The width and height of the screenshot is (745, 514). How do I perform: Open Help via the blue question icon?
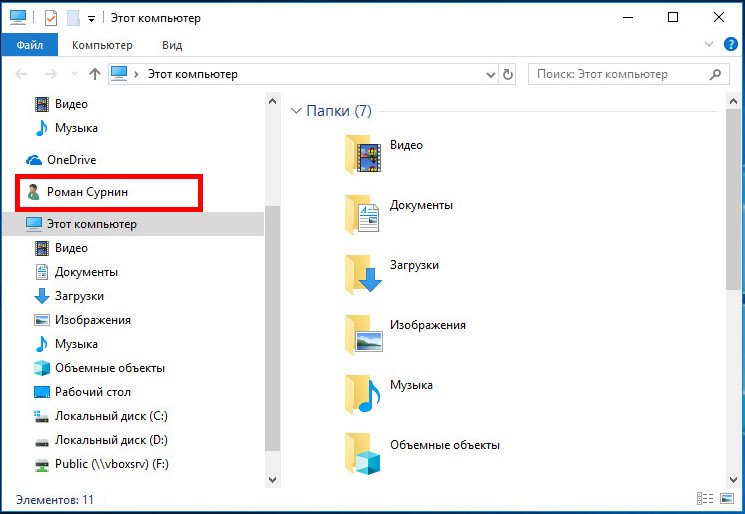tap(730, 44)
